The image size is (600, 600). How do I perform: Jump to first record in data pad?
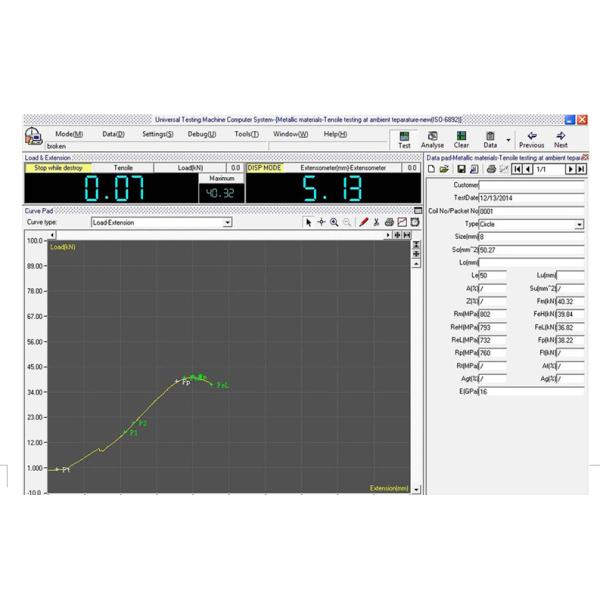[x=517, y=169]
